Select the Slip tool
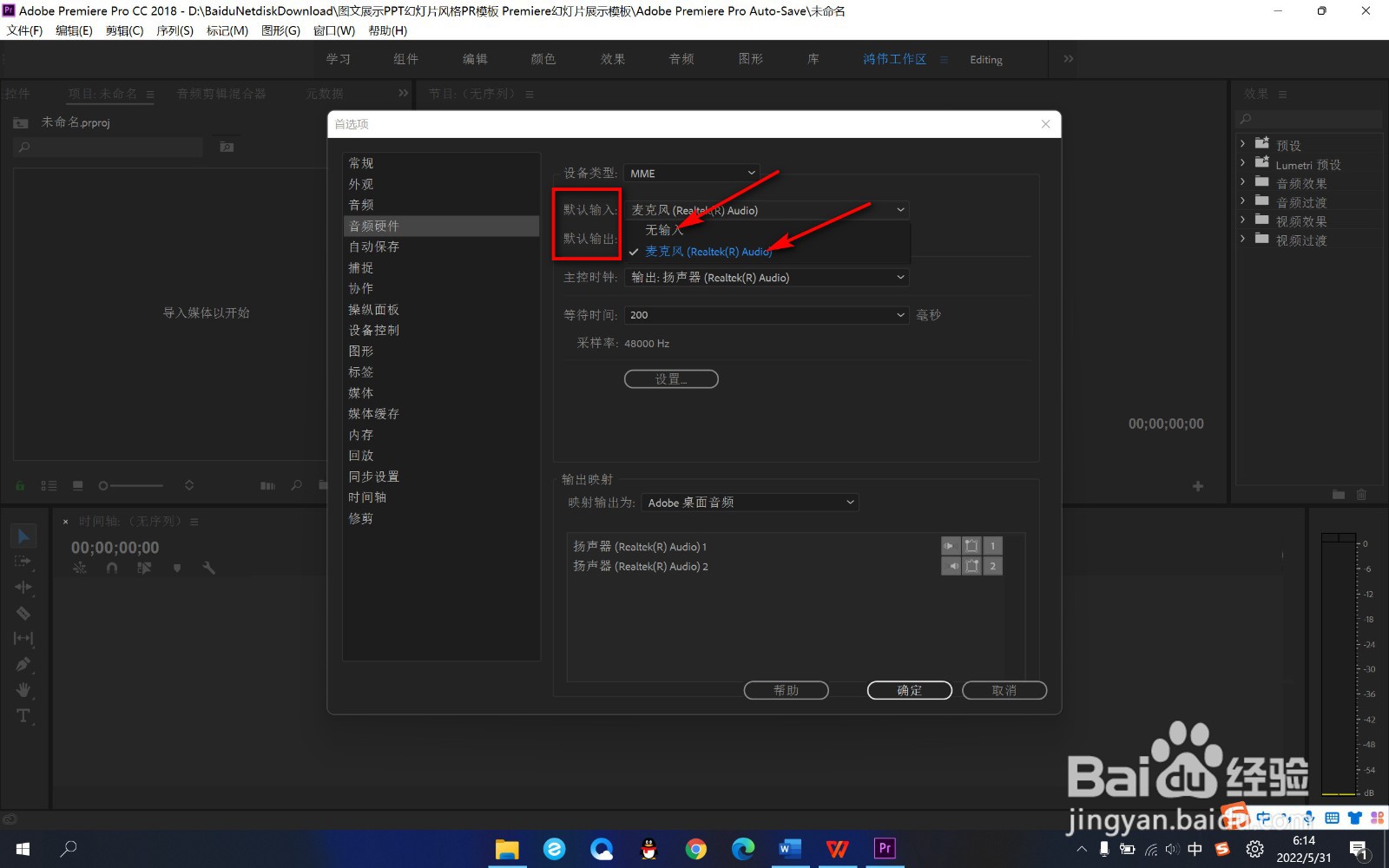The image size is (1389, 868). click(23, 639)
